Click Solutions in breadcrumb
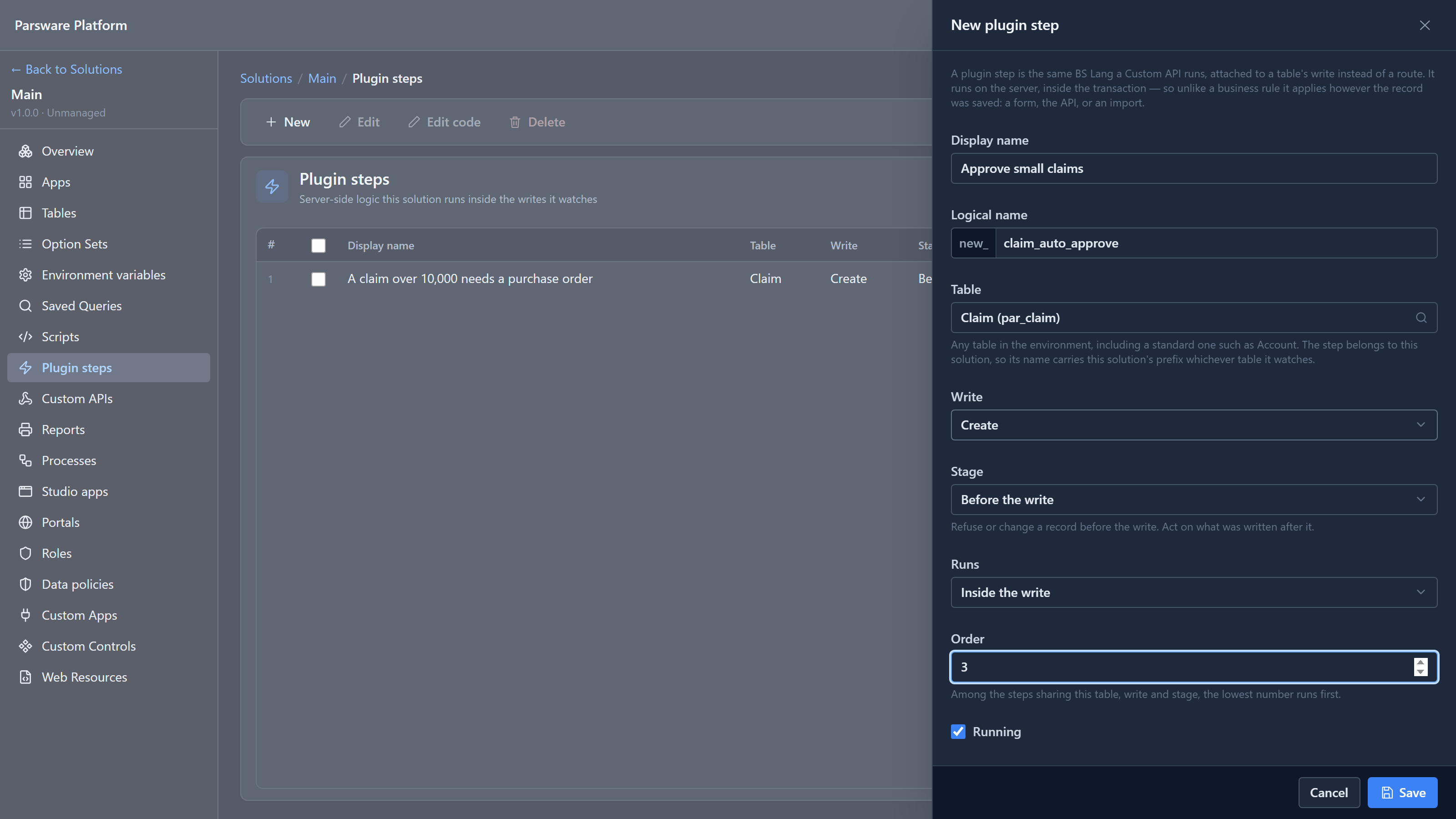 266,79
